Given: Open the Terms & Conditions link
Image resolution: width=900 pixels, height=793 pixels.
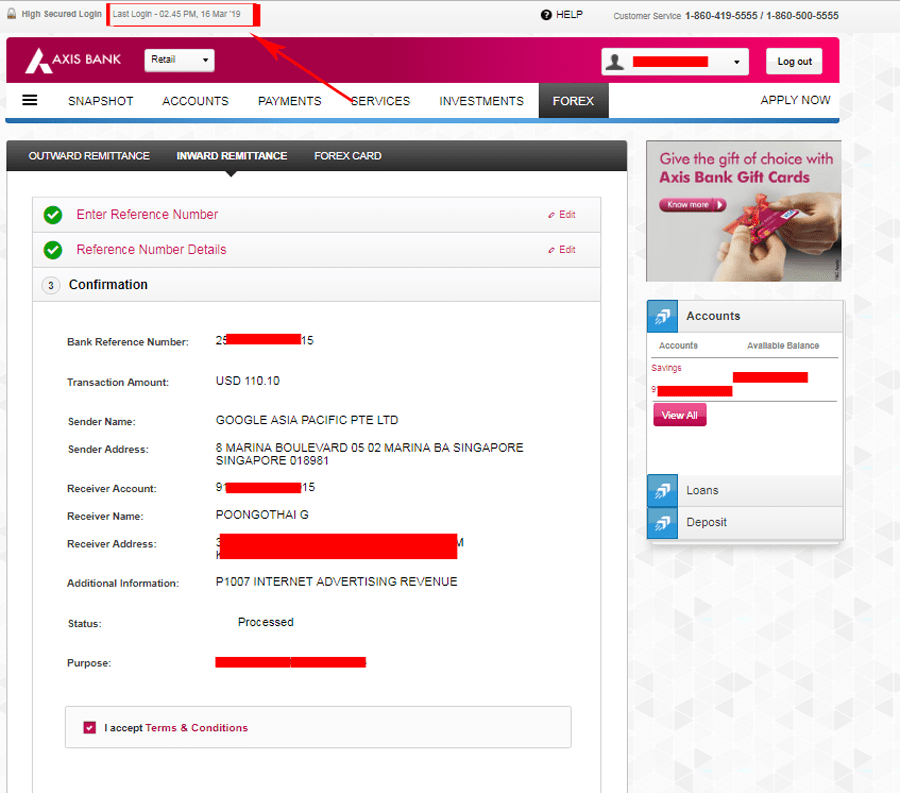Looking at the screenshot, I should coord(196,728).
